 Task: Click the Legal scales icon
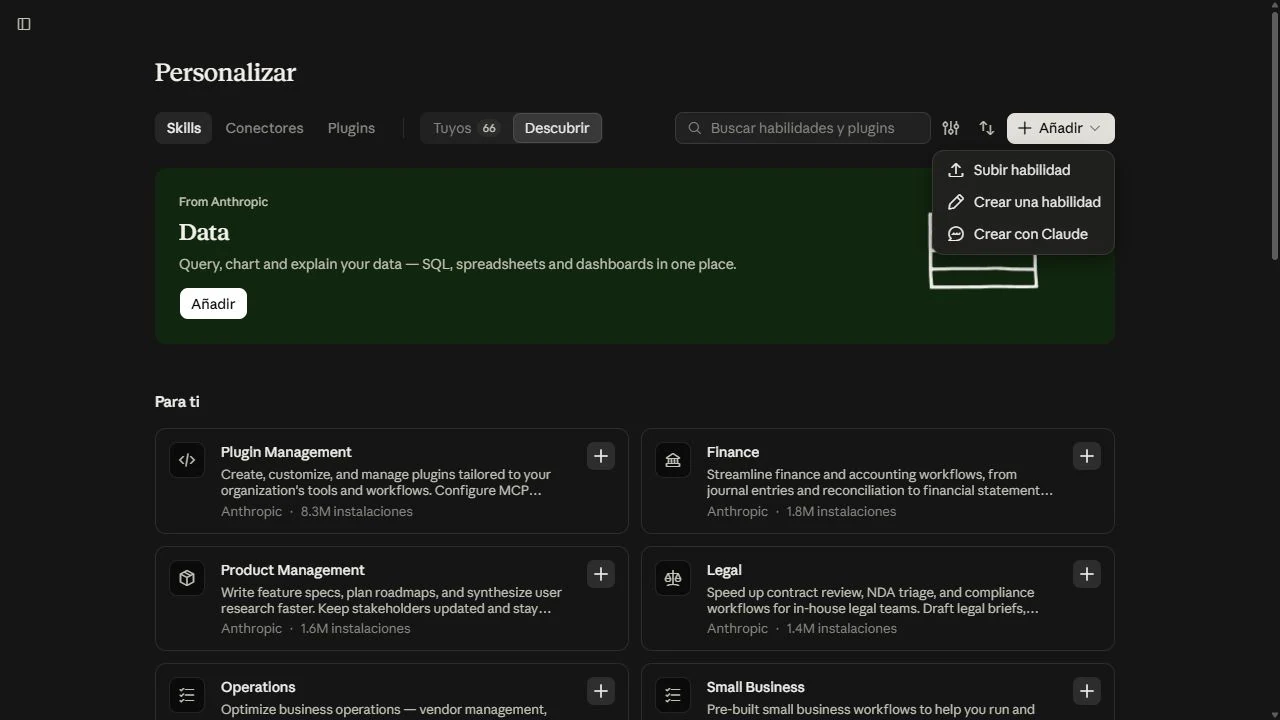click(x=673, y=578)
